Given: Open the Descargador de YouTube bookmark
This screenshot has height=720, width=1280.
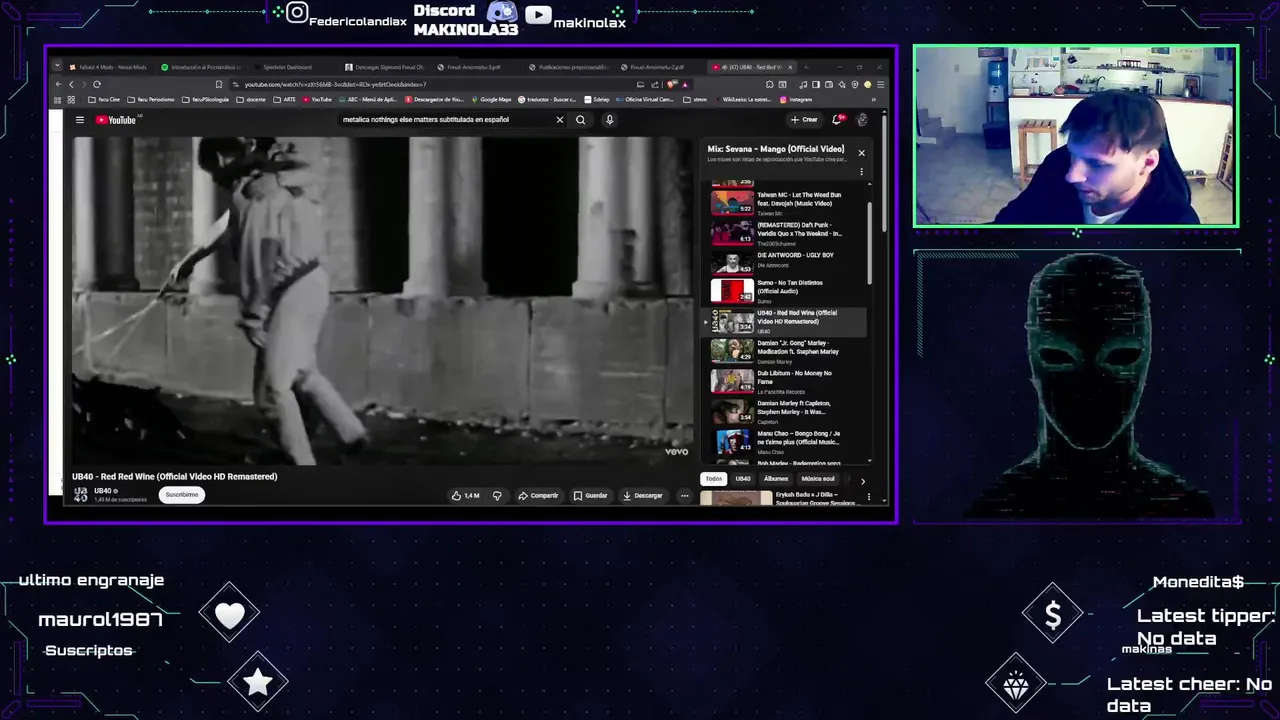Looking at the screenshot, I should pos(433,100).
